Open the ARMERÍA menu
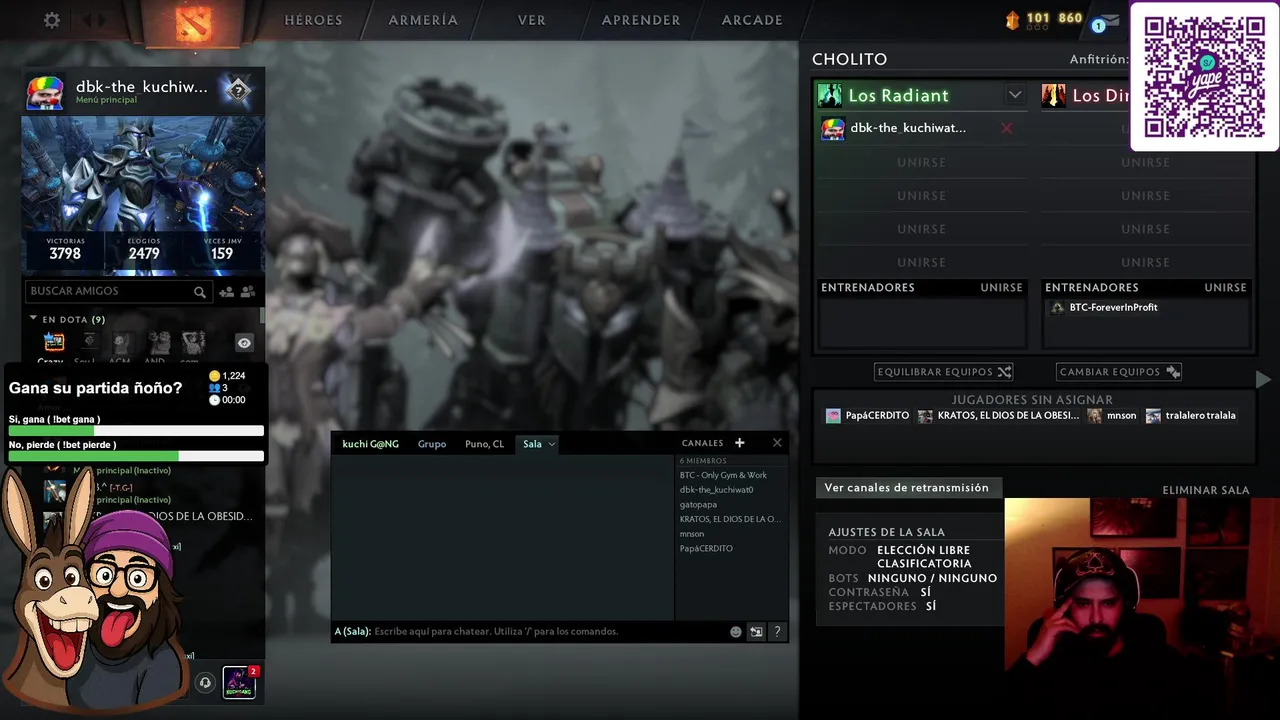The image size is (1280, 720). pos(423,20)
